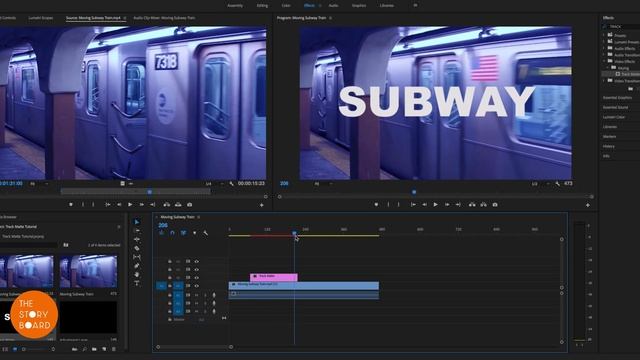This screenshot has height=360, width=640.
Task: Click Extract button in Program monitor
Action: 483,204
